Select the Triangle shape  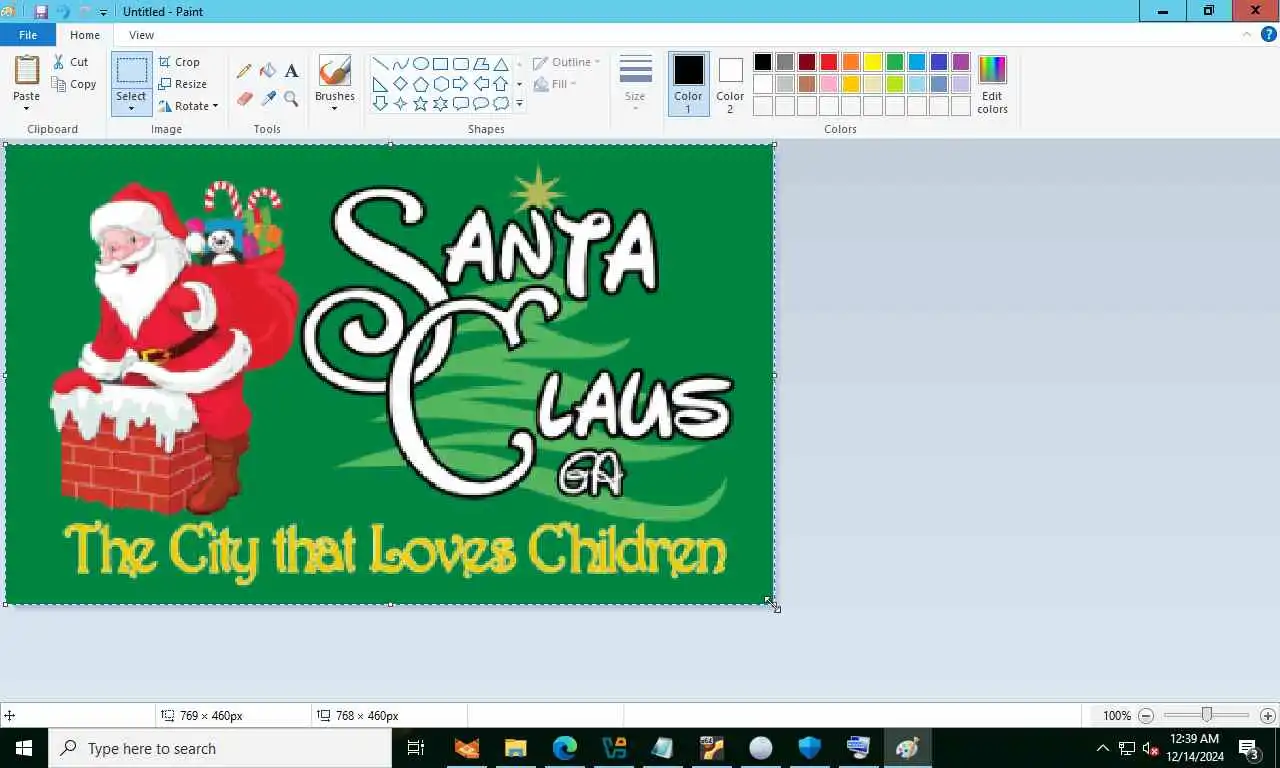pyautogui.click(x=501, y=64)
